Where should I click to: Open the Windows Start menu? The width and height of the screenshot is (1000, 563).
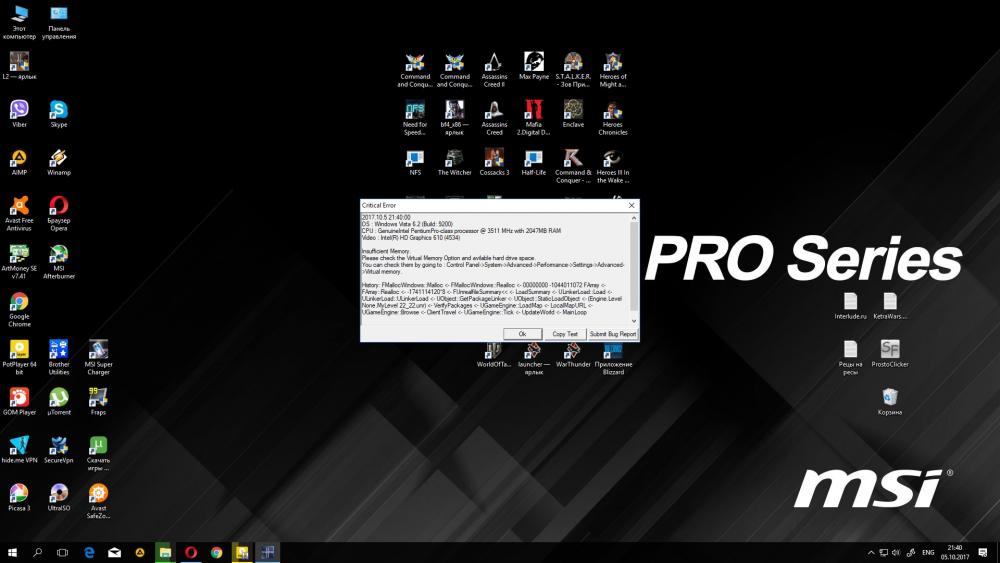click(x=14, y=552)
